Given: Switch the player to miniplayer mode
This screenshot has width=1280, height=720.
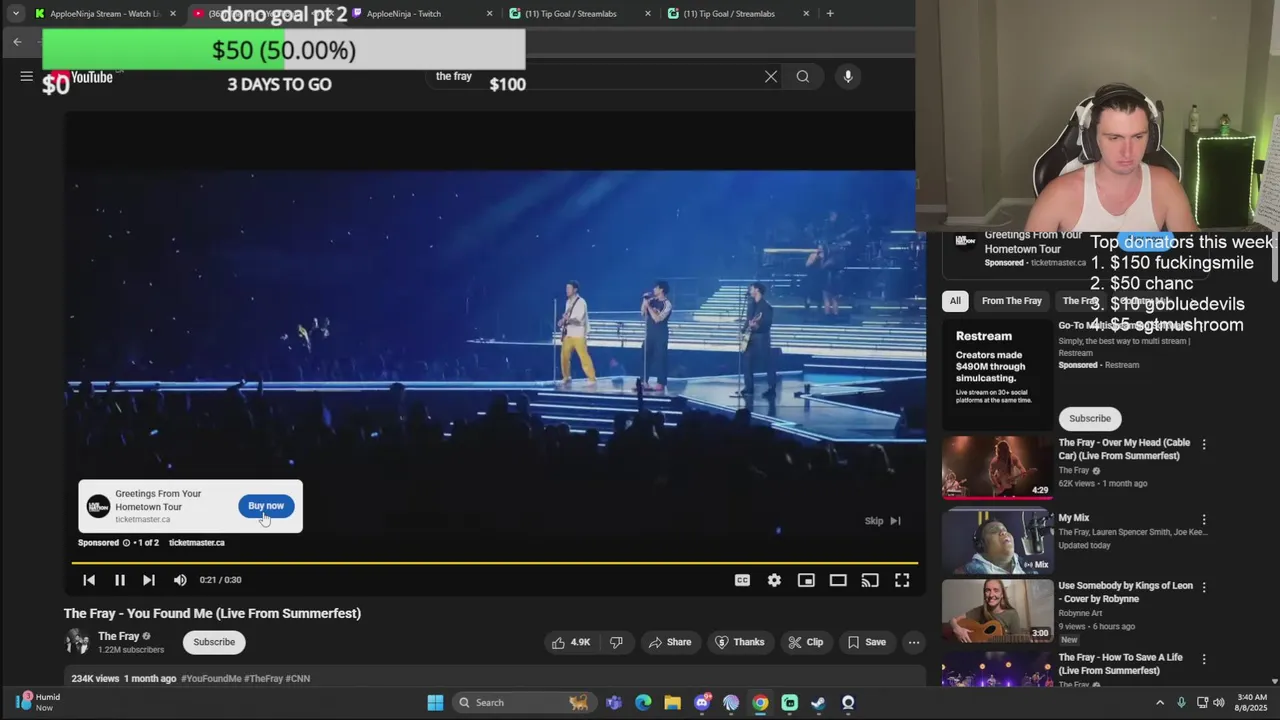Looking at the screenshot, I should pos(806,580).
